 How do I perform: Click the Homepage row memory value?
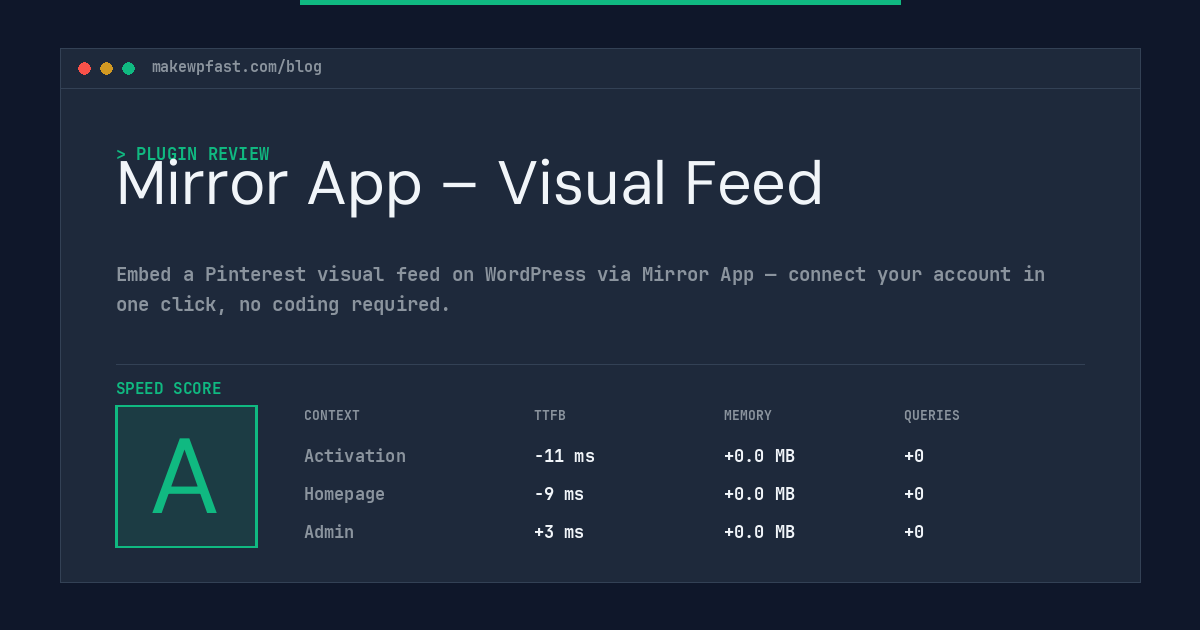(759, 494)
